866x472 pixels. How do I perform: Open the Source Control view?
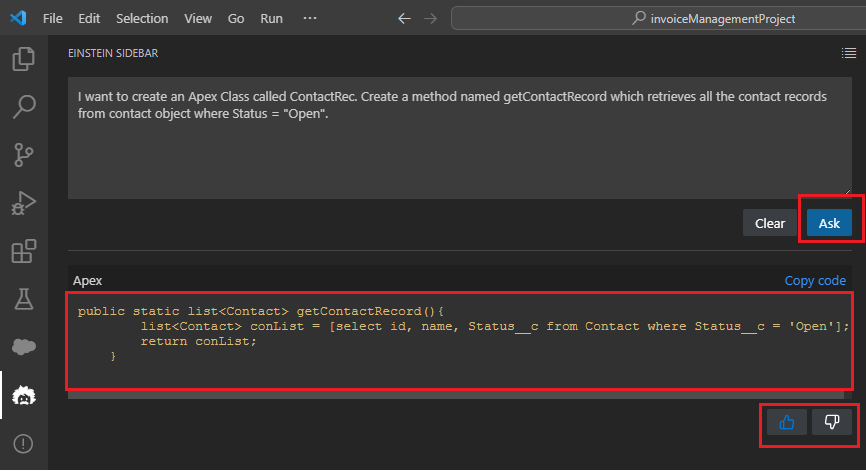click(23, 155)
